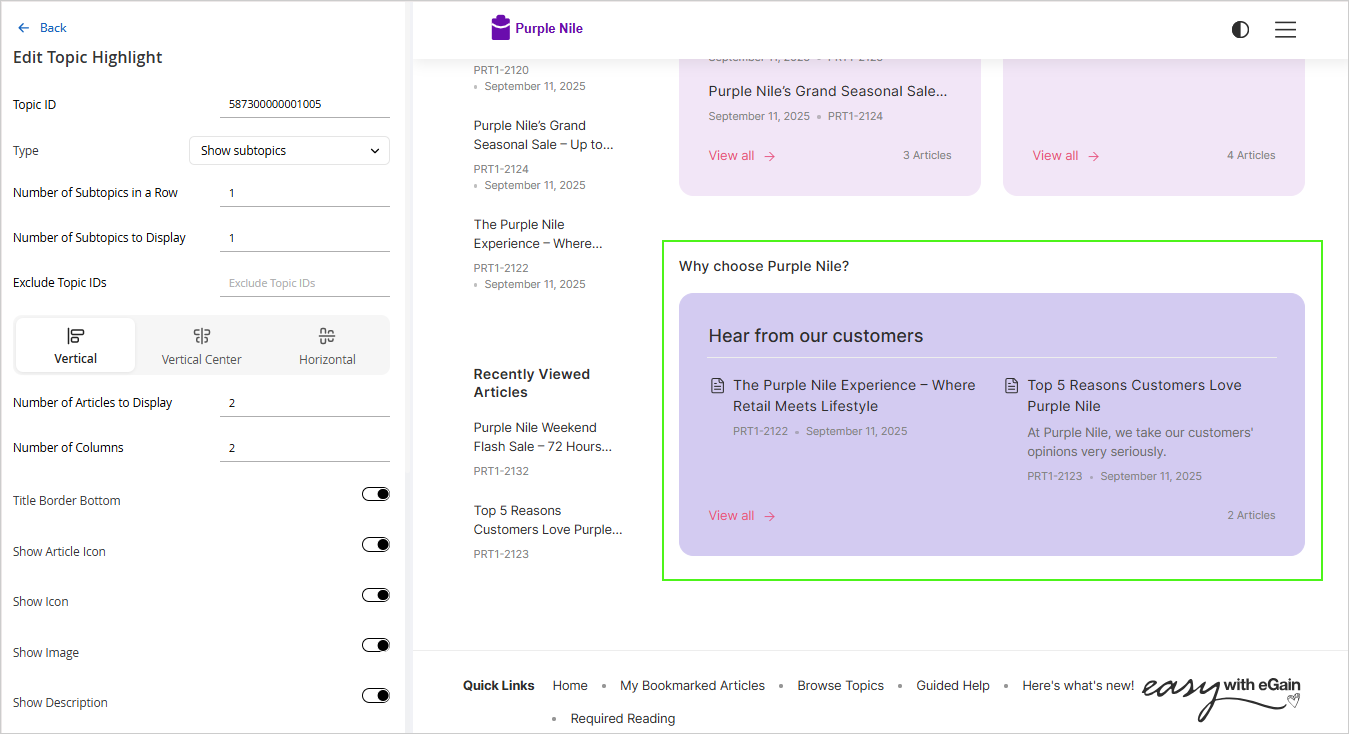Open Purple Nile Weekend Flash Sale recent article

[541, 437]
